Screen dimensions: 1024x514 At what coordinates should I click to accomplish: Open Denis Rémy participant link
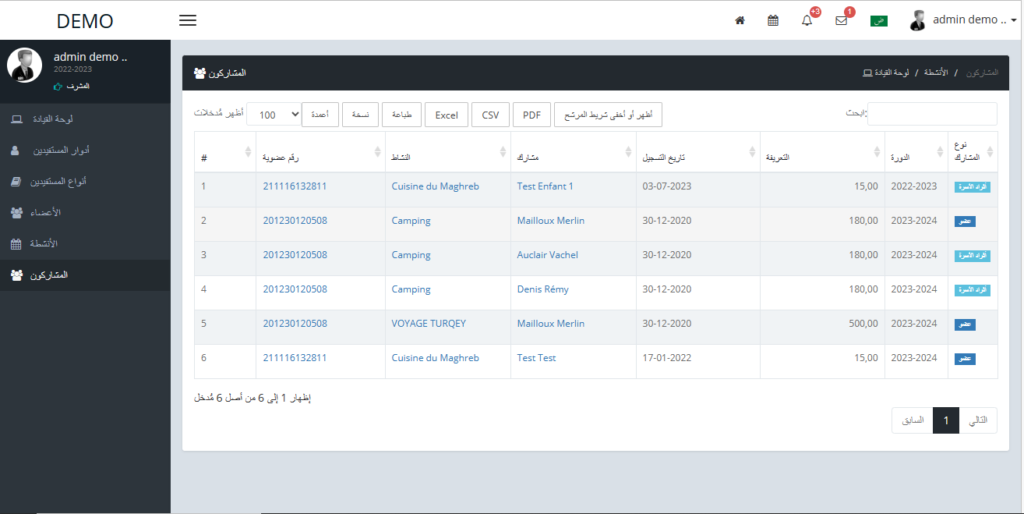543,289
